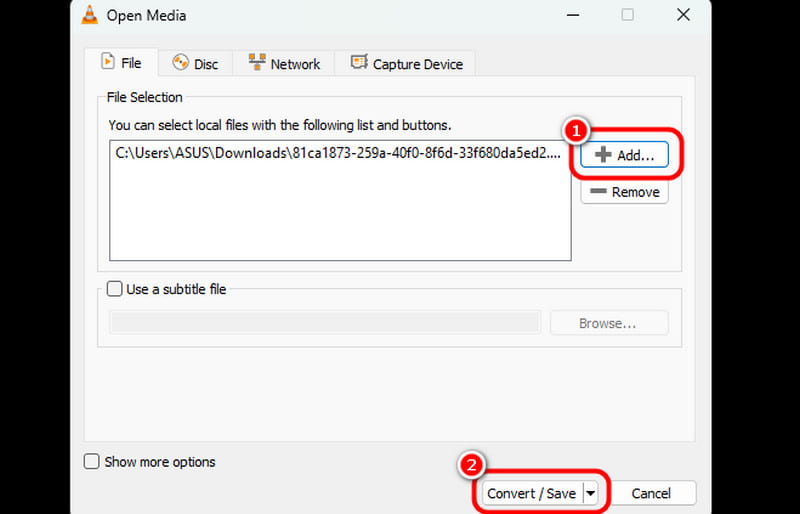Open the Convert / Save dropdown arrow
Image resolution: width=800 pixels, height=514 pixels.
[590, 493]
